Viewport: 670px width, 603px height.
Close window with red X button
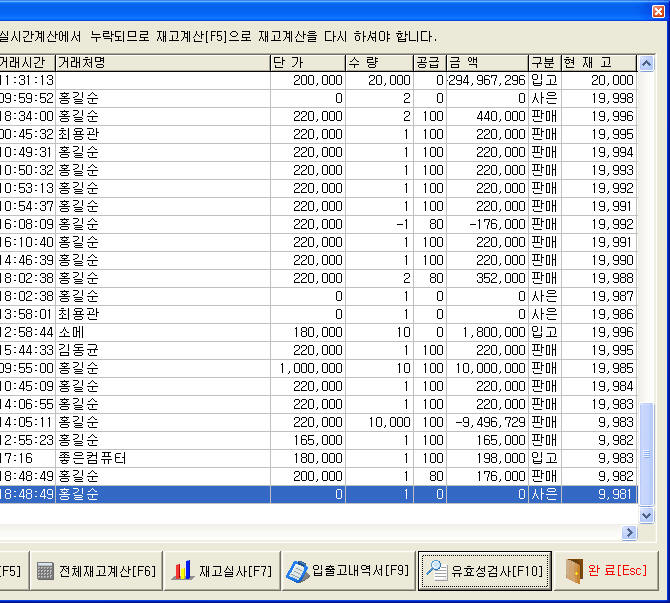point(658,12)
